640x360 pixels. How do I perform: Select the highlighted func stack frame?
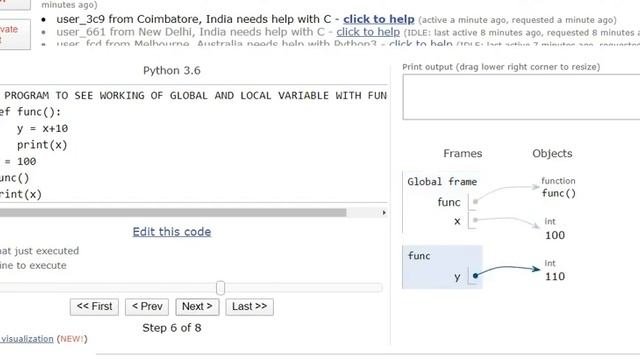pyautogui.click(x=442, y=267)
